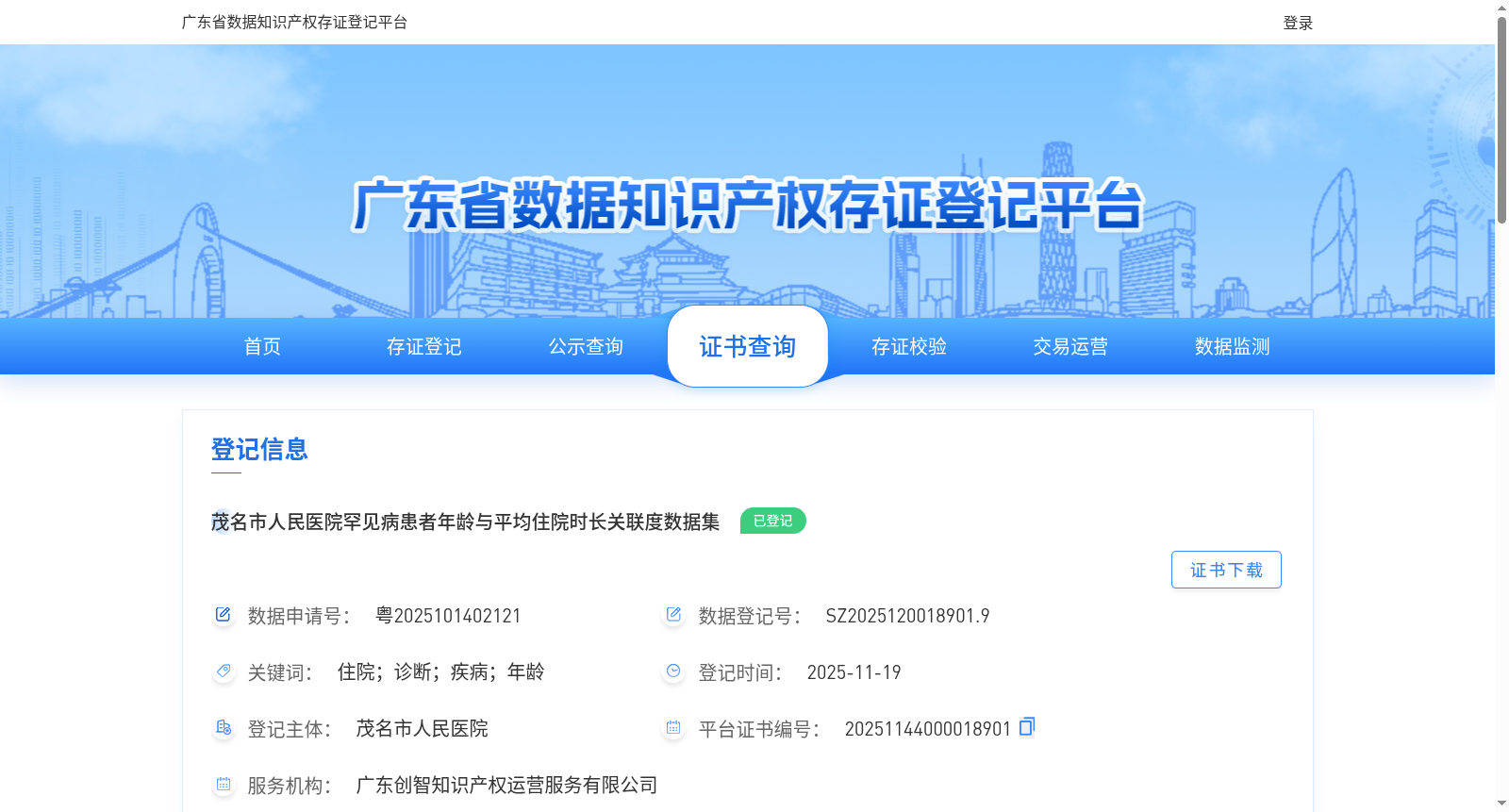Click the 登录 link
Image resolution: width=1509 pixels, height=812 pixels.
(1298, 23)
